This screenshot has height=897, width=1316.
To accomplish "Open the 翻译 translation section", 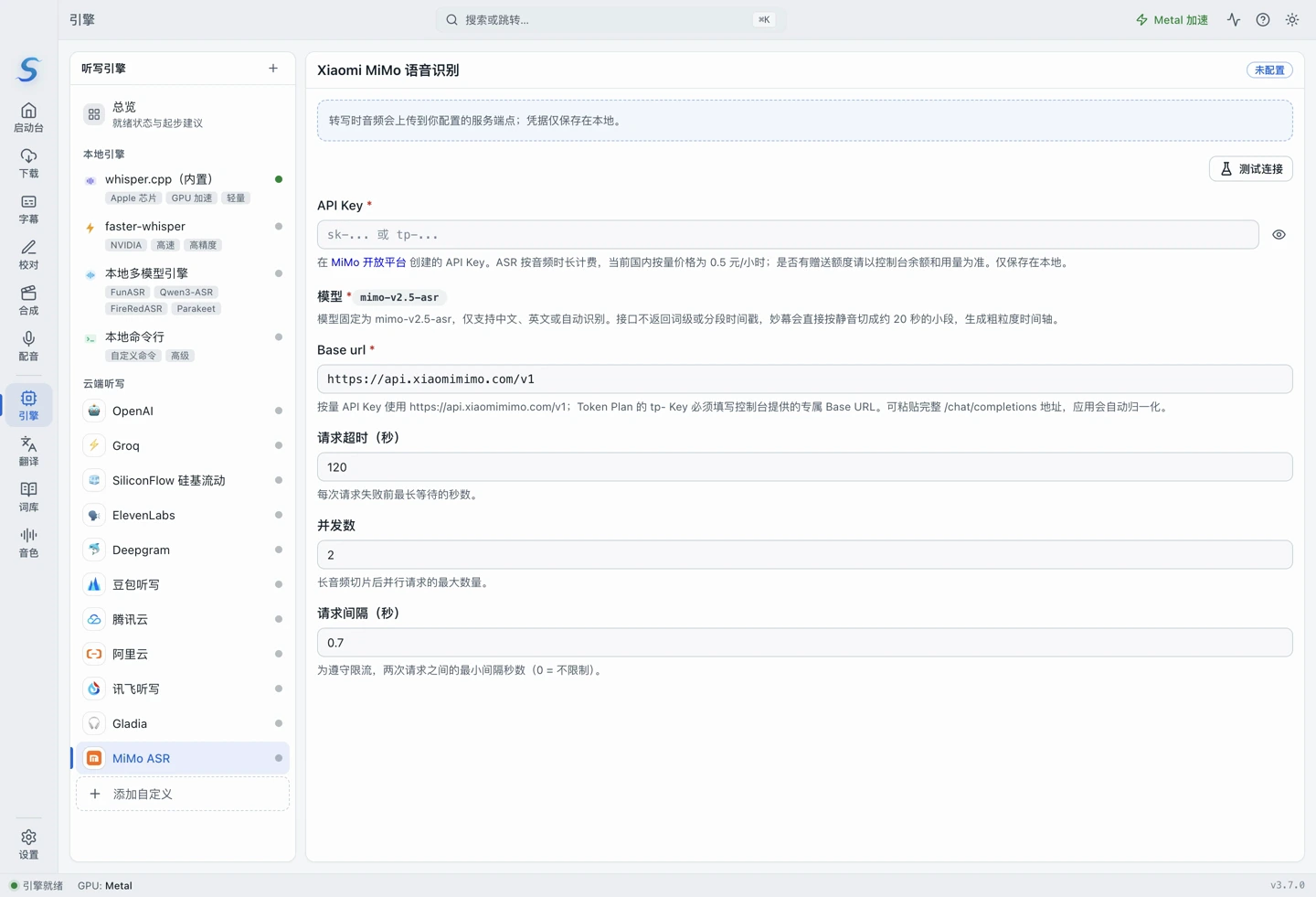I will click(28, 451).
